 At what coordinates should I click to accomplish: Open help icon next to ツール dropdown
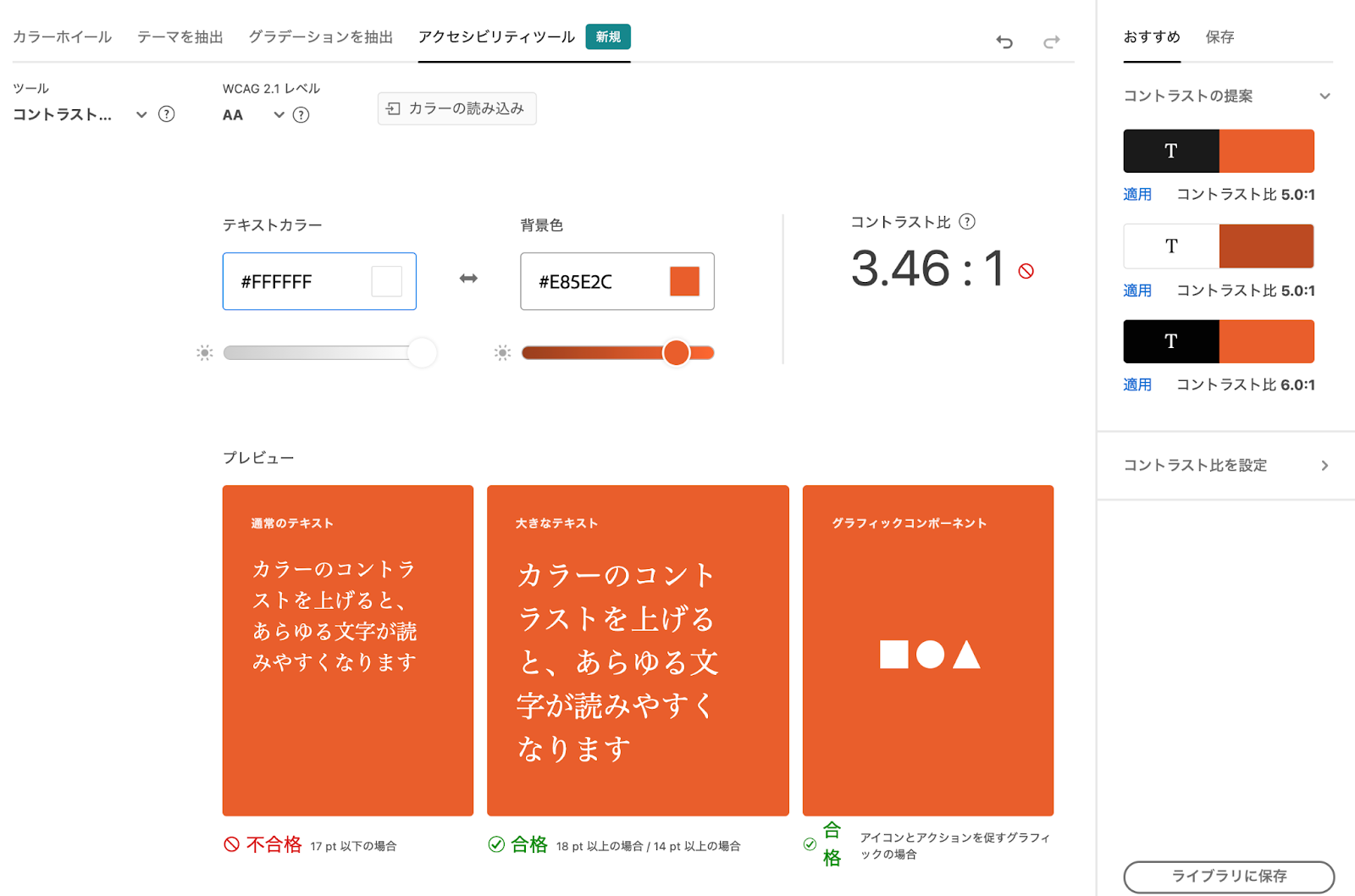tap(167, 114)
